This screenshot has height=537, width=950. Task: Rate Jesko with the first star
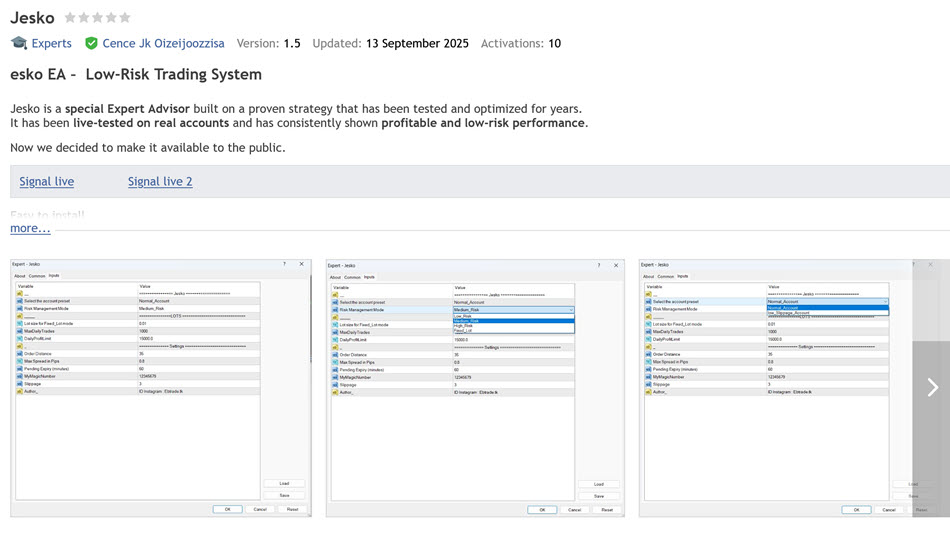70,18
